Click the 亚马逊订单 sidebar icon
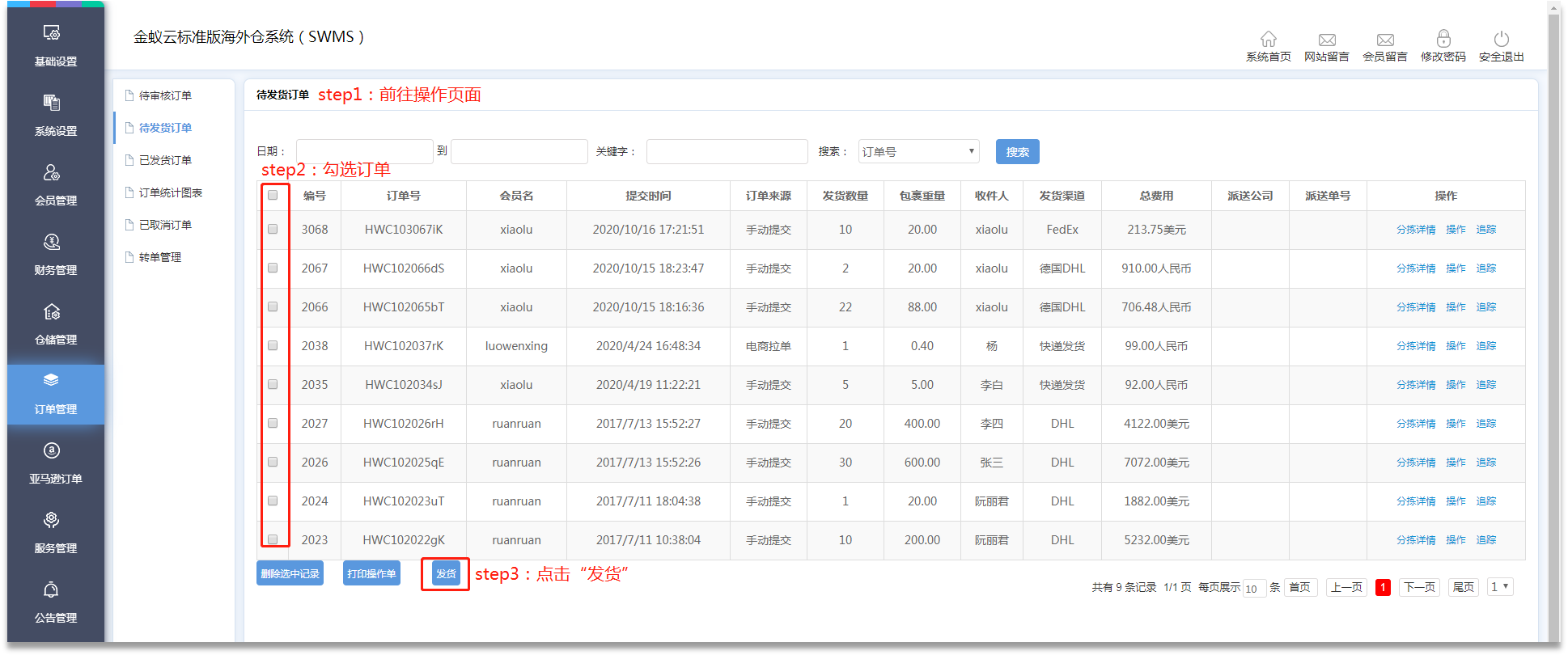1568x655 pixels. pos(52,451)
